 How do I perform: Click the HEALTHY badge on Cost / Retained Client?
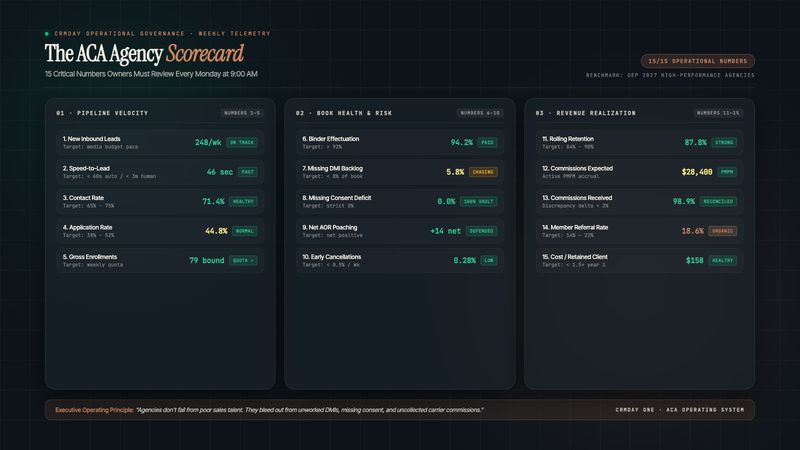(722, 261)
